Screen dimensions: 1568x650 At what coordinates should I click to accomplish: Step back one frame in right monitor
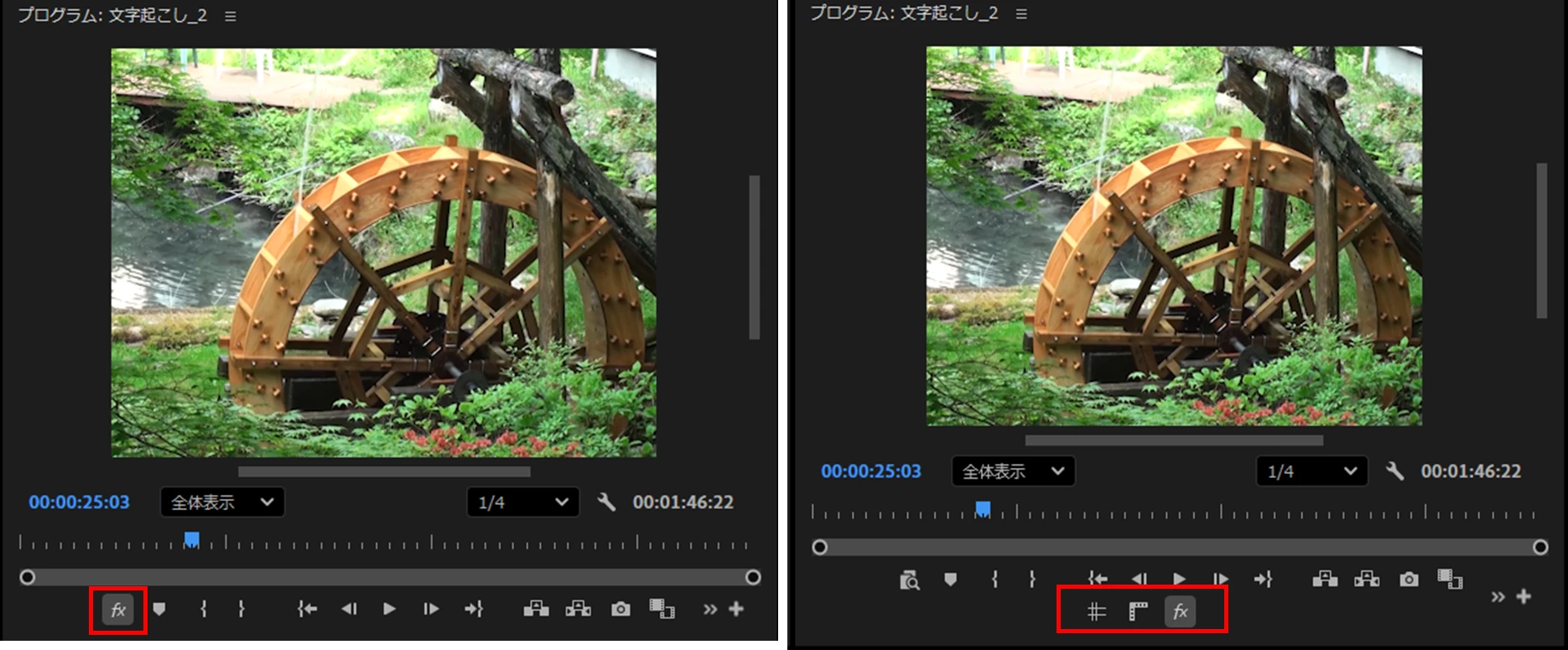(x=1139, y=579)
